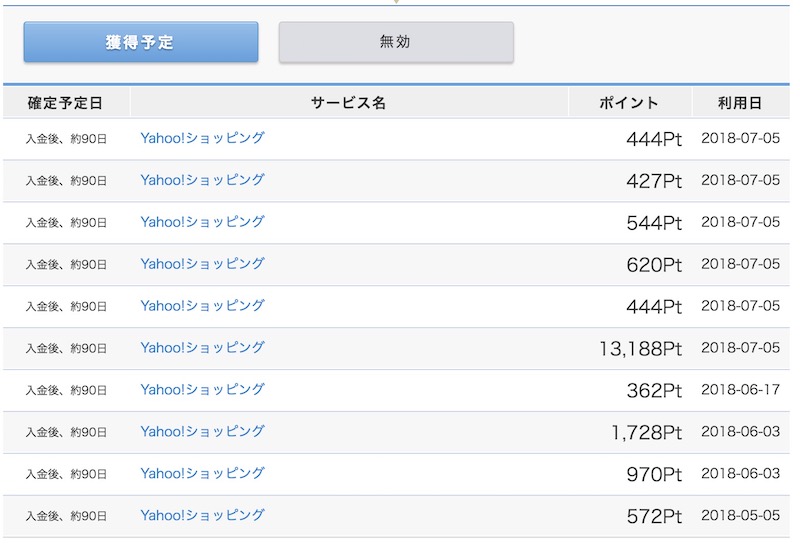Click the ポイント column header
This screenshot has height=551, width=800.
pyautogui.click(x=629, y=103)
